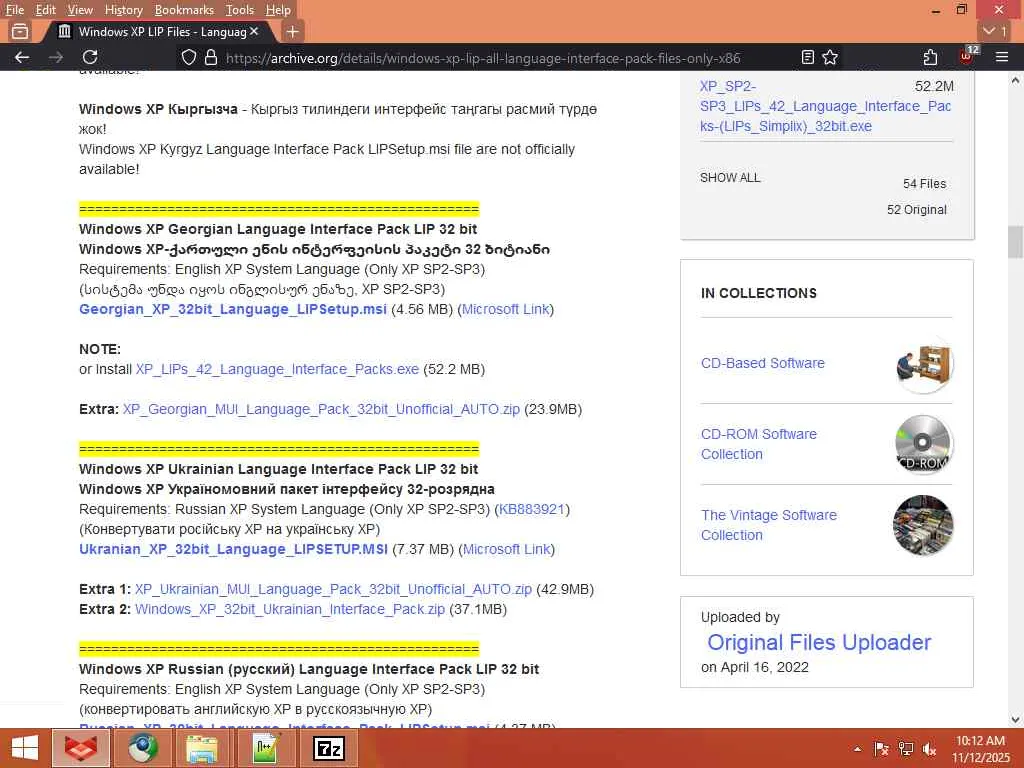Open the Windows Start button
Screen dimensions: 1024x768
(25, 748)
